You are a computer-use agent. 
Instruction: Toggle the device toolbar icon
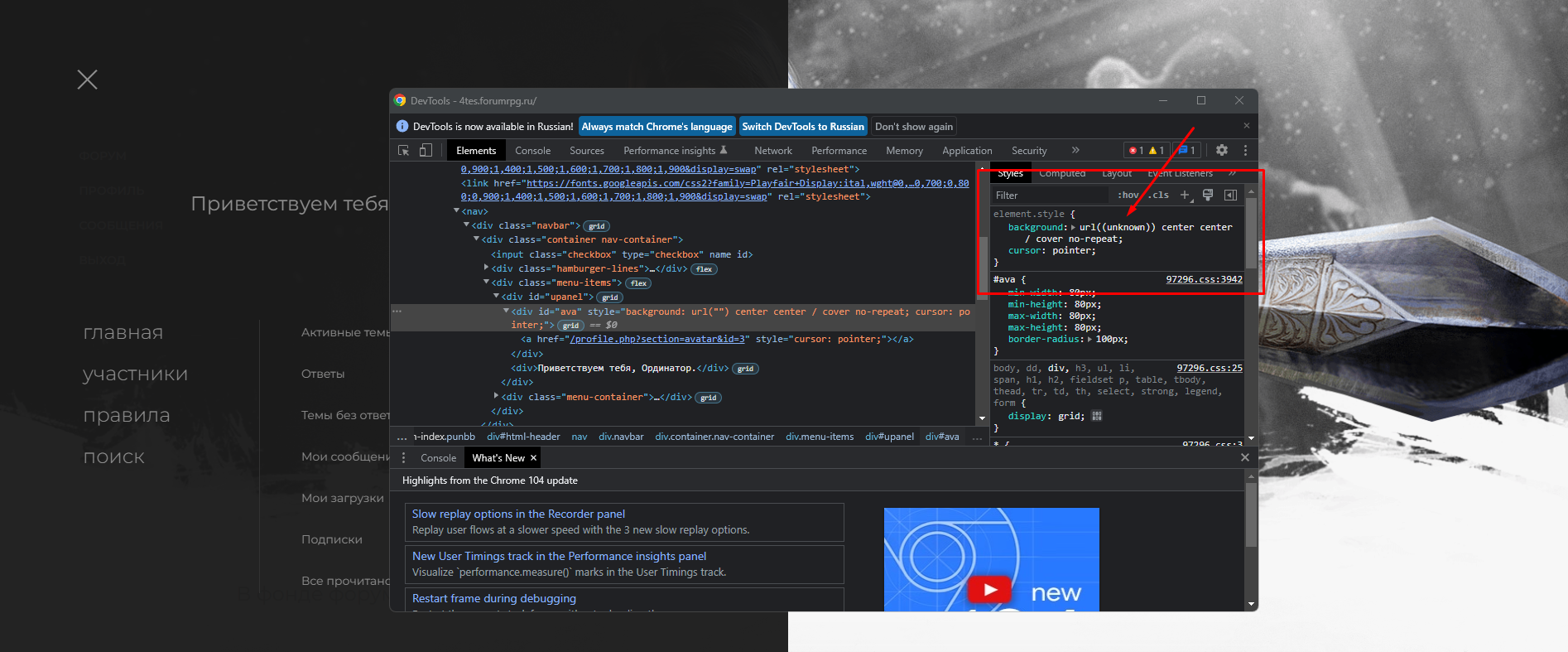click(x=426, y=150)
